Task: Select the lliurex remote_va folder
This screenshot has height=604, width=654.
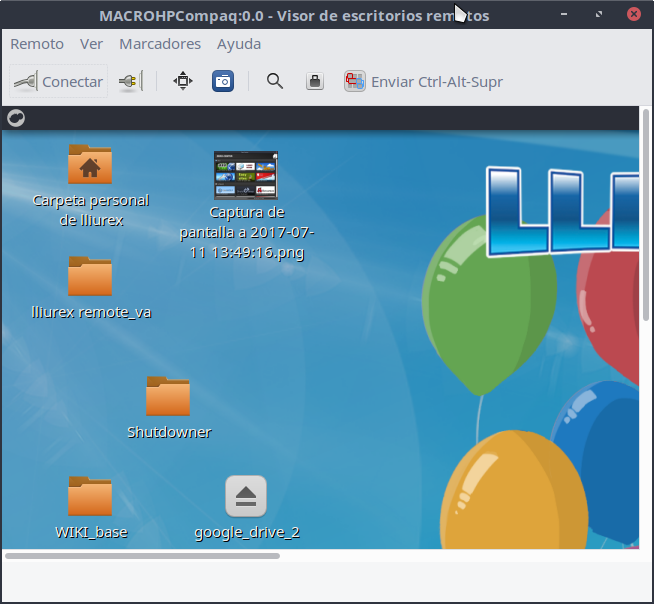Action: (90, 277)
